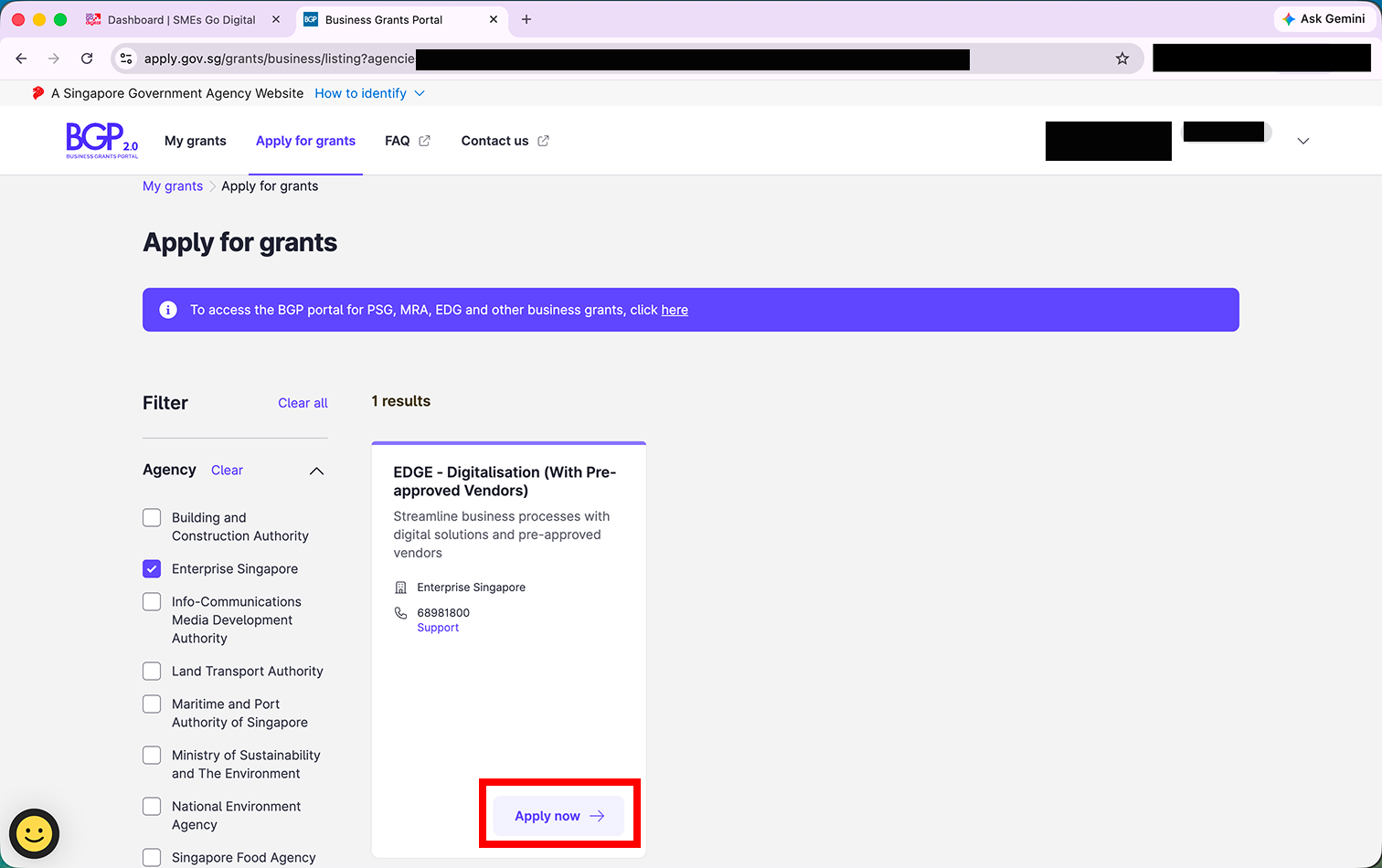Close the Dashboard SMEs Go Digital tab

click(x=276, y=19)
